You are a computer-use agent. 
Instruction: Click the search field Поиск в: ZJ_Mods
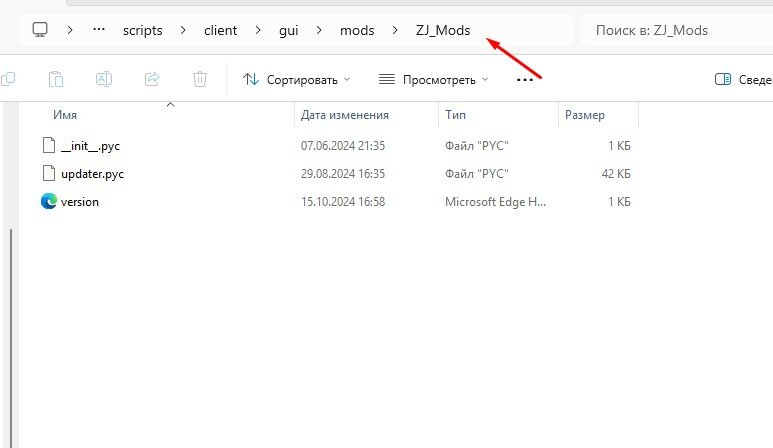675,30
